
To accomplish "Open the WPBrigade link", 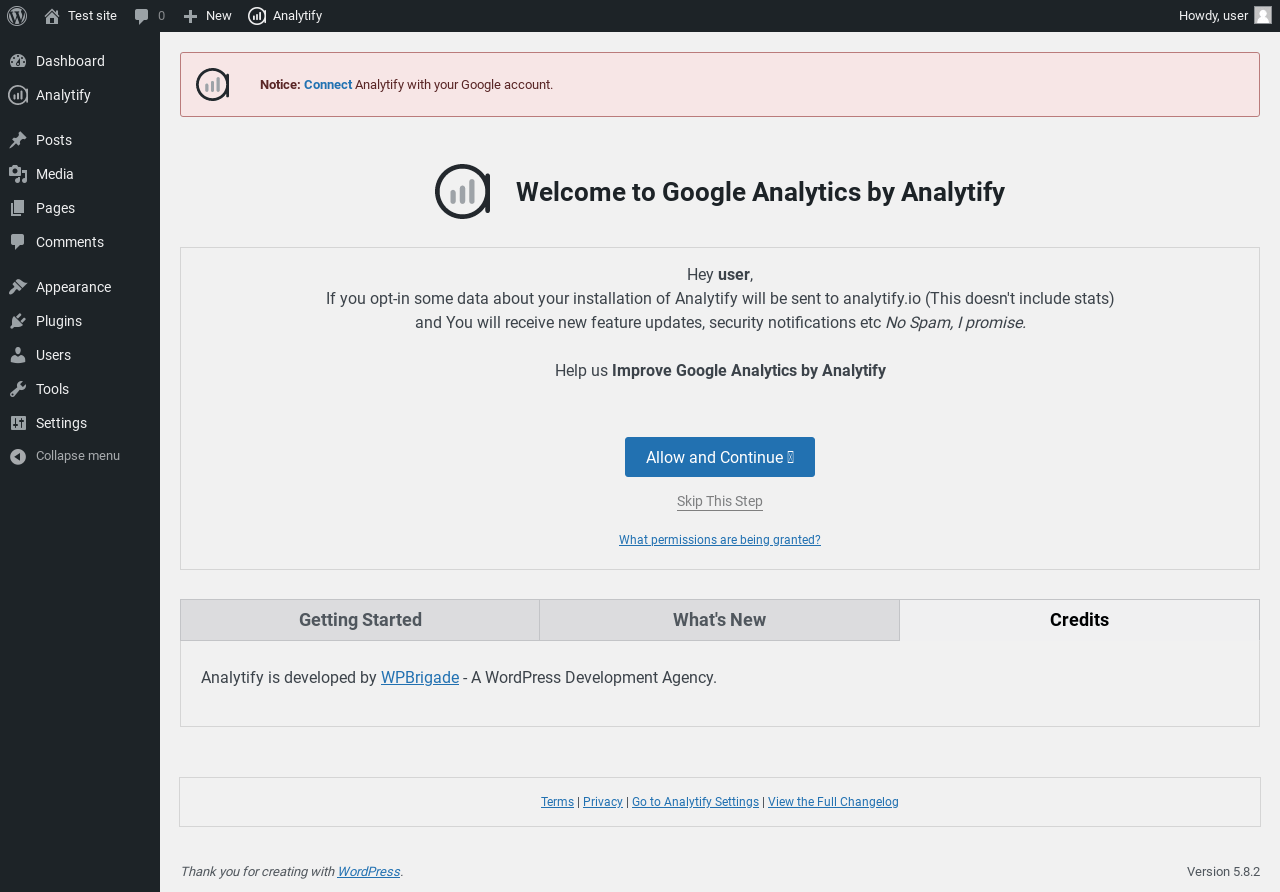I will point(420,678).
